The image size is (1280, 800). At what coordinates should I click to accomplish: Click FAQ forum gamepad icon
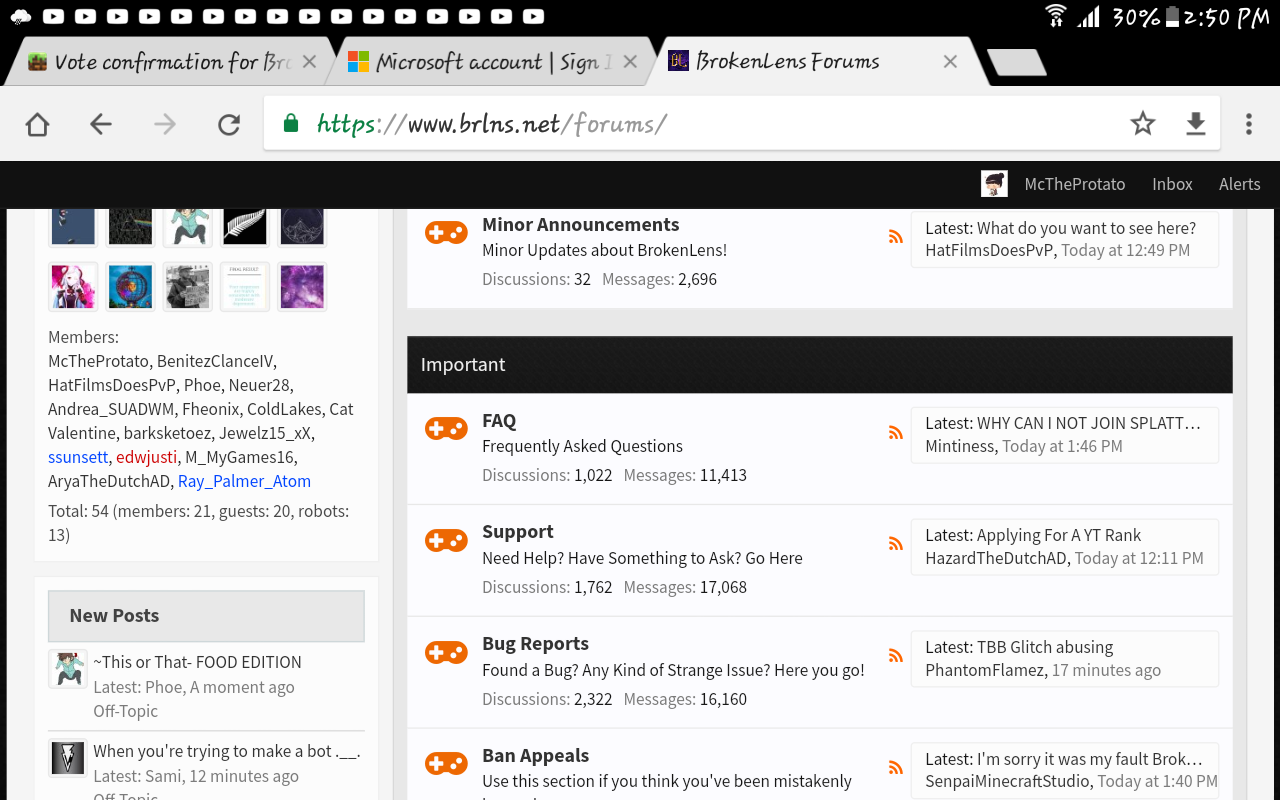tap(446, 429)
